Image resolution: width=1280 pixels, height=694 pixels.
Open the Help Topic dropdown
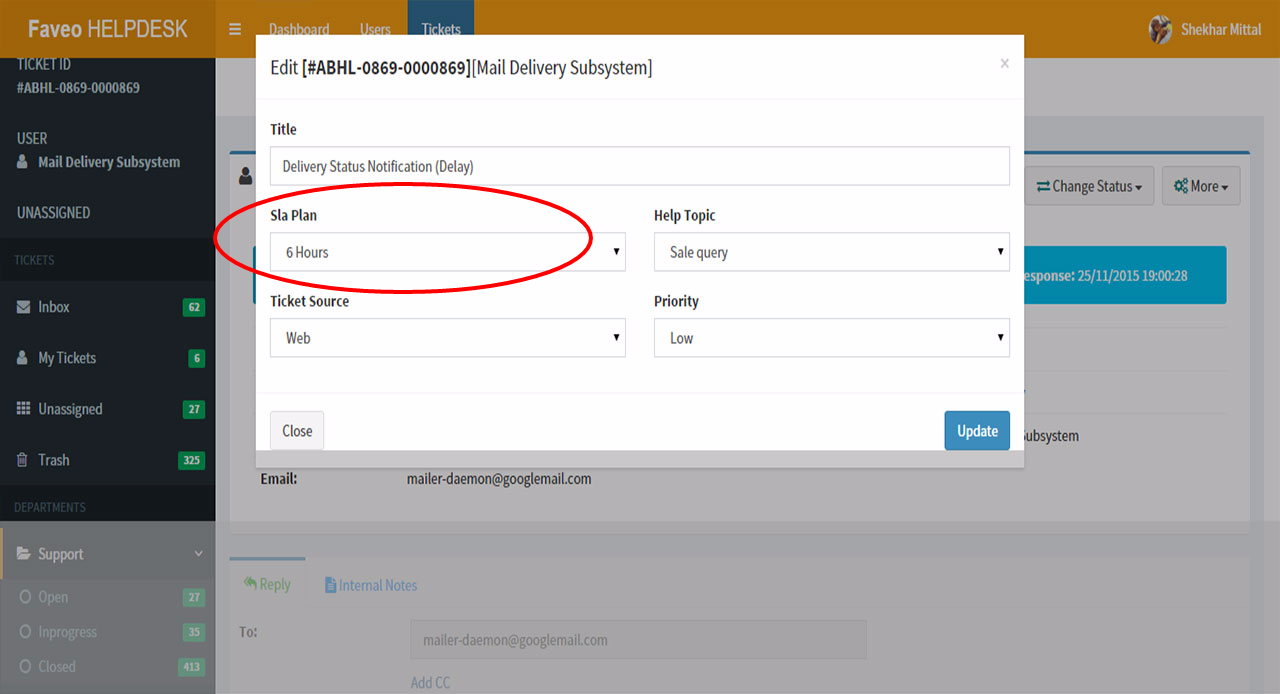[x=831, y=252]
